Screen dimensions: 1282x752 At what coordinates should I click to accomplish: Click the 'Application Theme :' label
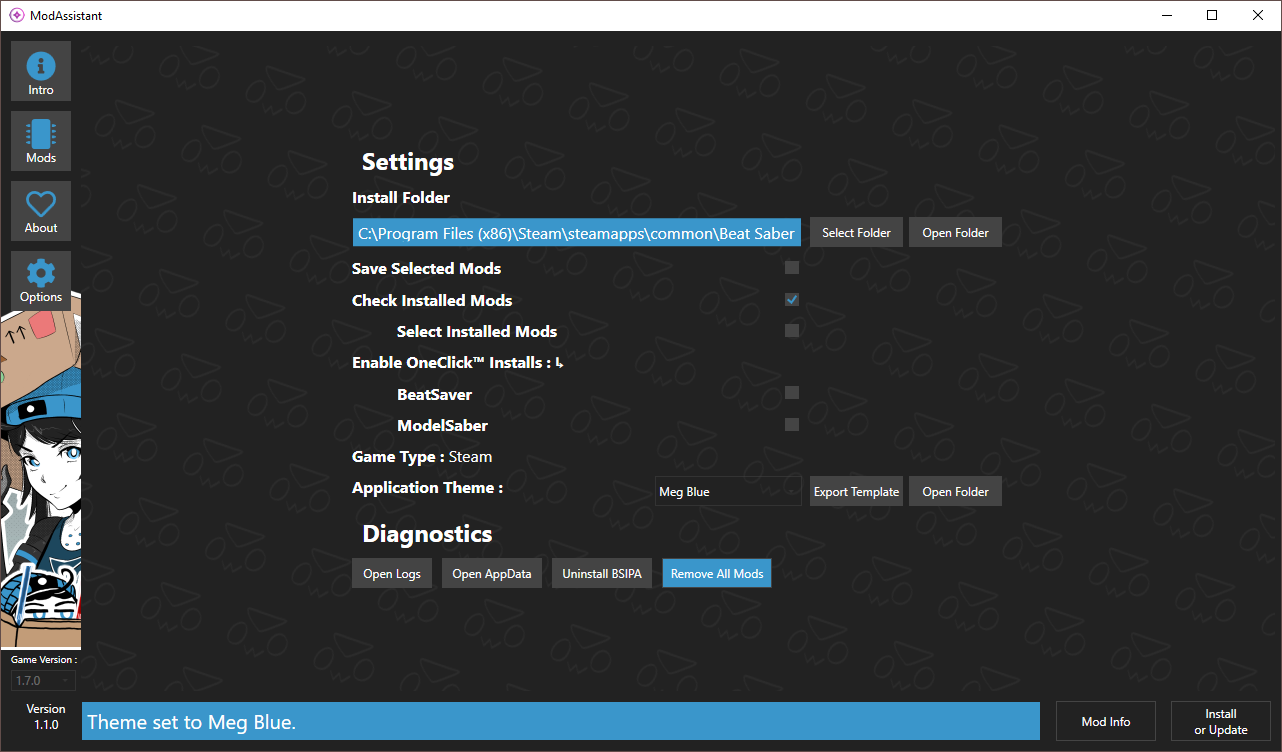427,487
